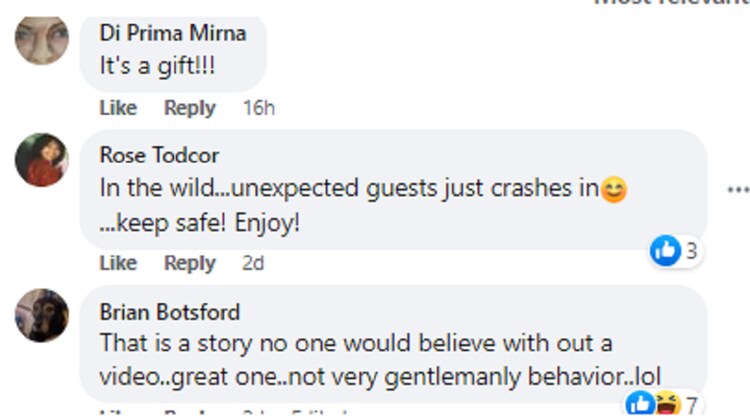Reply to Di Prima Mirna's comment

tap(189, 107)
